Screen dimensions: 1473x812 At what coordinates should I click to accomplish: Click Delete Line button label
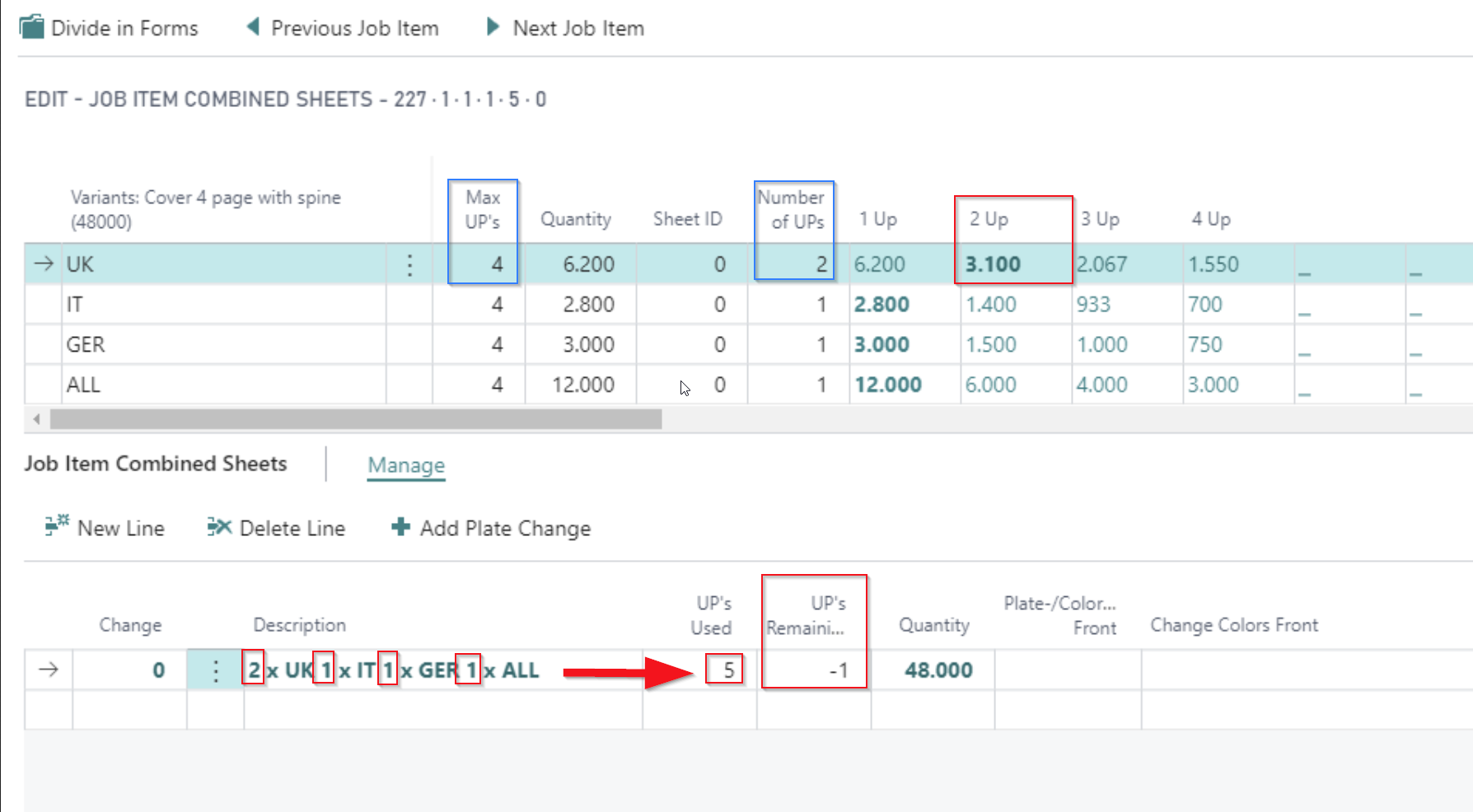tap(292, 528)
